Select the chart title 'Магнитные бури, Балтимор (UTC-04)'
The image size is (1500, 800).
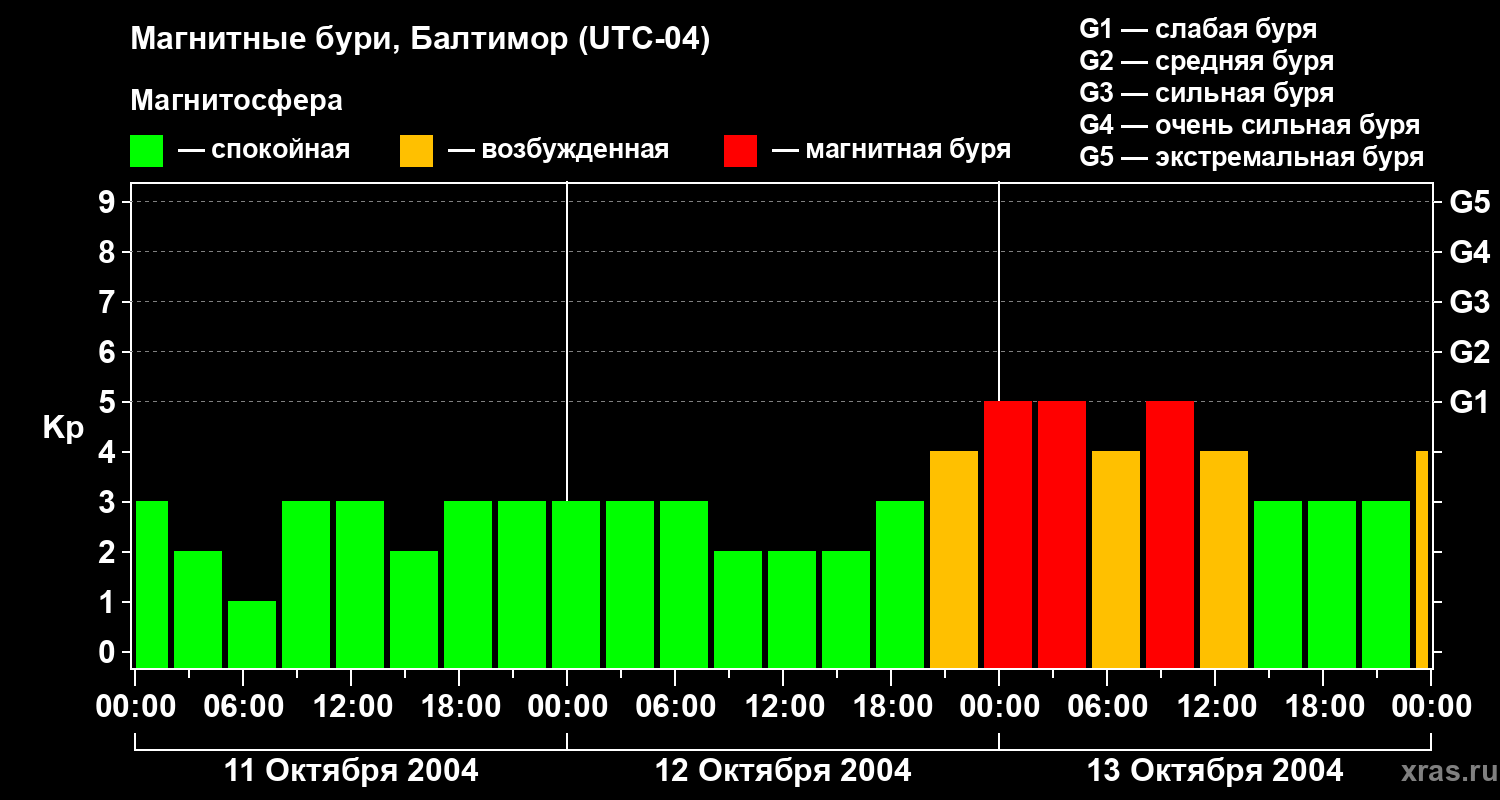[x=420, y=40]
